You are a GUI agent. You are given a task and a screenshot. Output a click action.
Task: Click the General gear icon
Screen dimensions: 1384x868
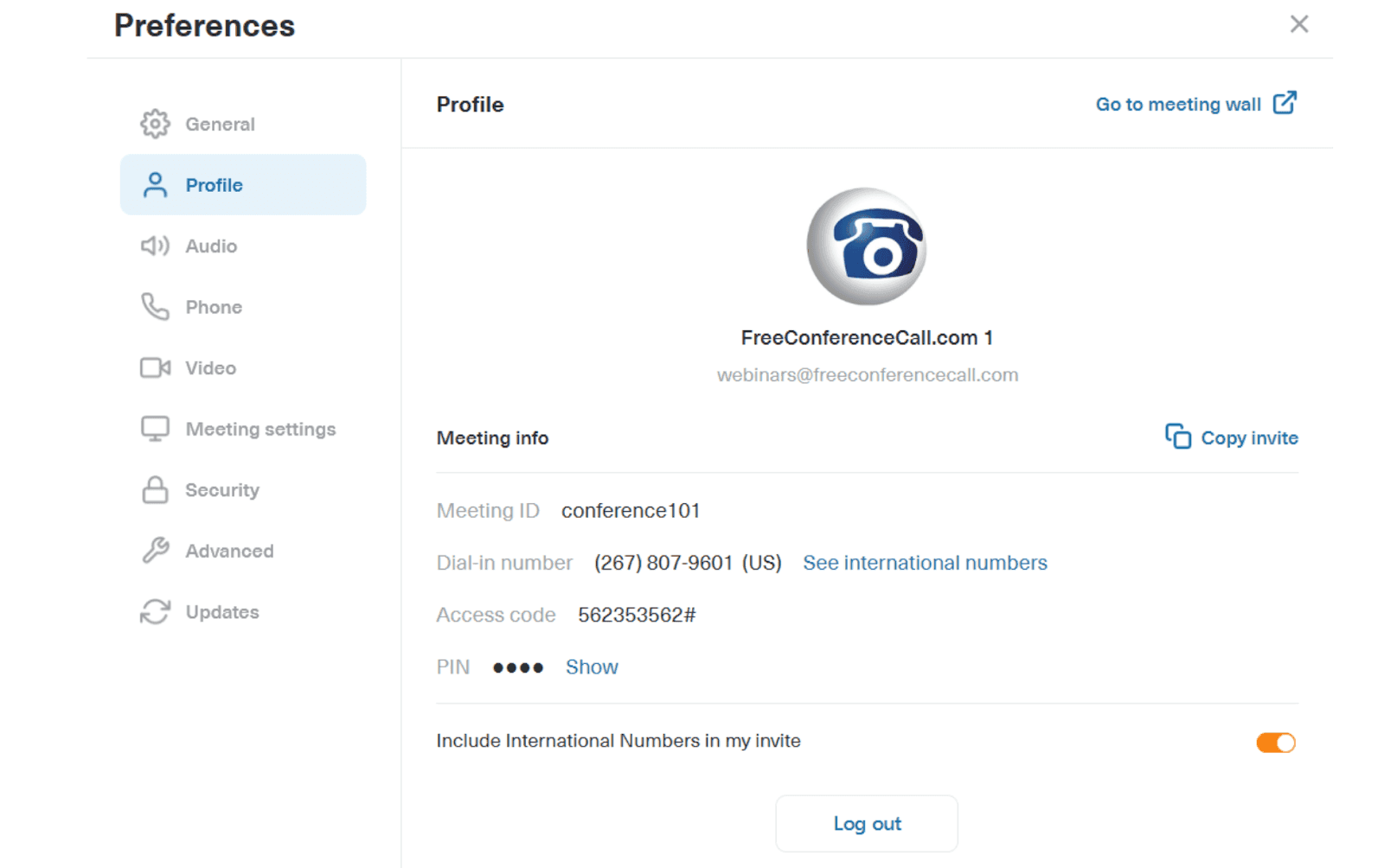coord(155,124)
